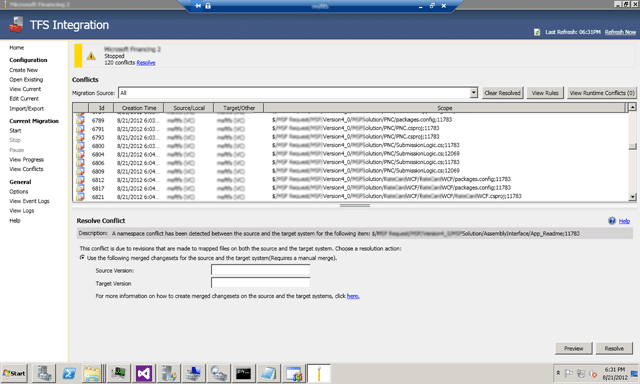
Task: Open the command prompt taskbar icon
Action: point(243,373)
